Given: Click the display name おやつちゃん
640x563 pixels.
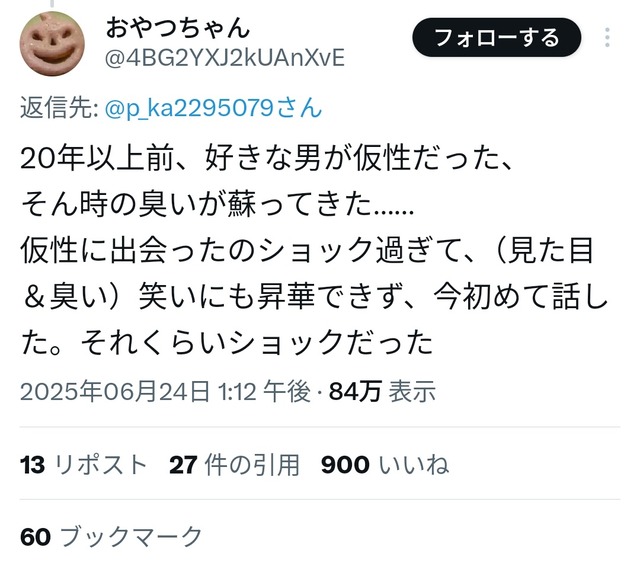Looking at the screenshot, I should [177, 28].
